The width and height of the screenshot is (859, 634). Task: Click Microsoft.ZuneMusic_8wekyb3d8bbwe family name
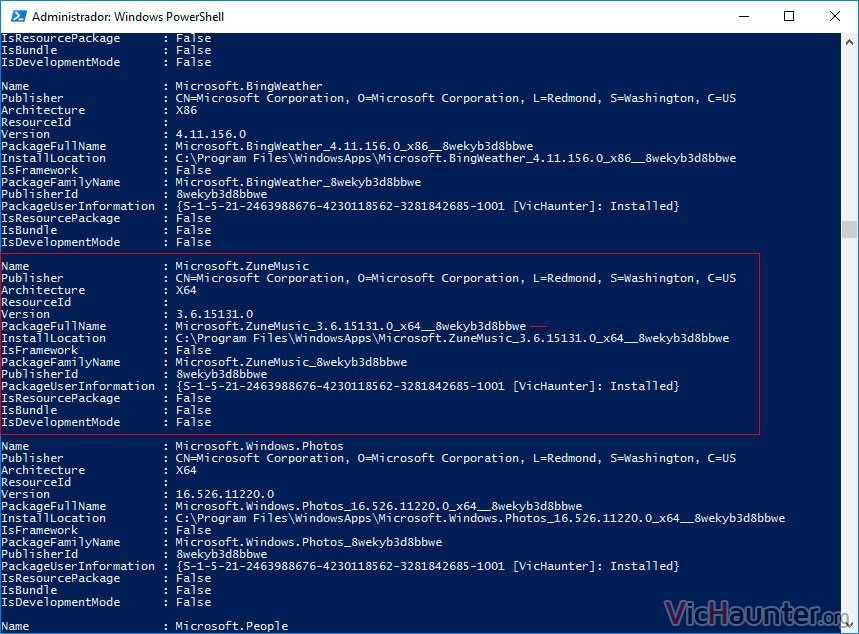(291, 362)
